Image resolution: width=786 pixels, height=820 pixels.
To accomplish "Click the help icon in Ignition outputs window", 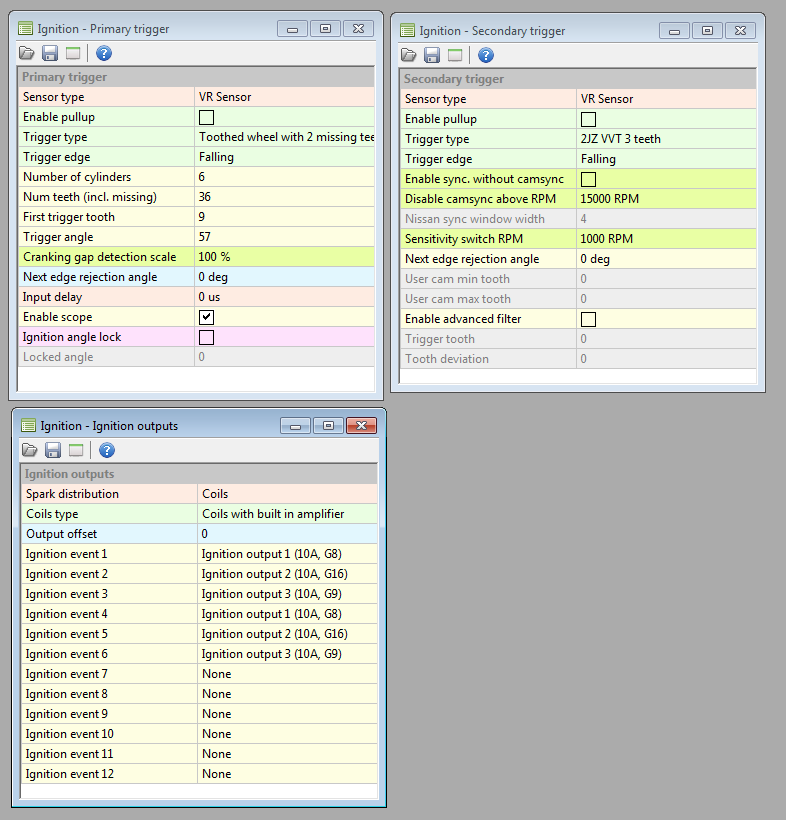I will pyautogui.click(x=106, y=450).
